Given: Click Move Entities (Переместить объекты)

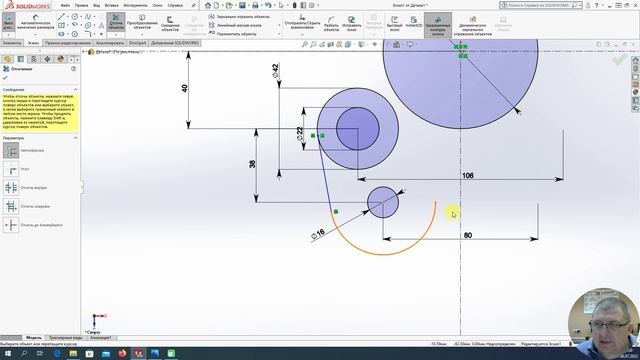Looking at the screenshot, I should tap(233, 34).
